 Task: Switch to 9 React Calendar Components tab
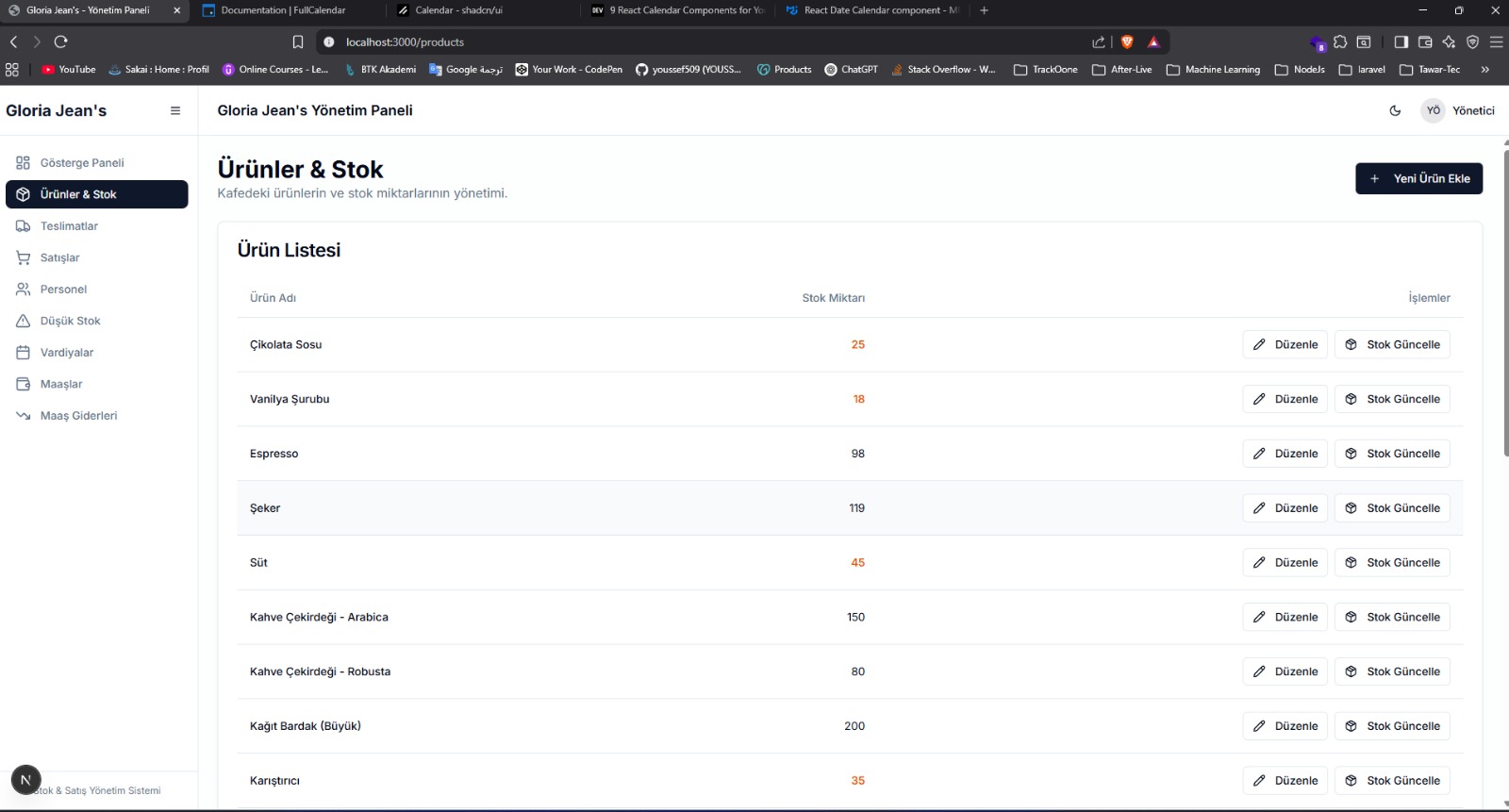coord(677,10)
